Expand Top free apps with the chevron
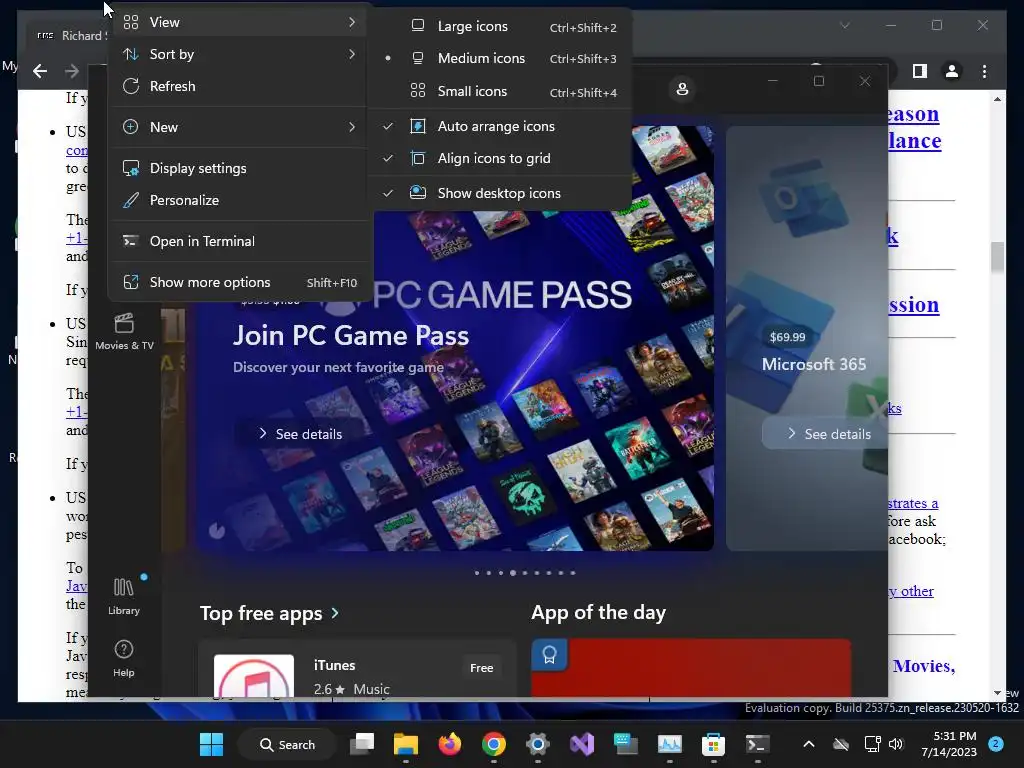Viewport: 1024px width, 768px height. (x=335, y=613)
